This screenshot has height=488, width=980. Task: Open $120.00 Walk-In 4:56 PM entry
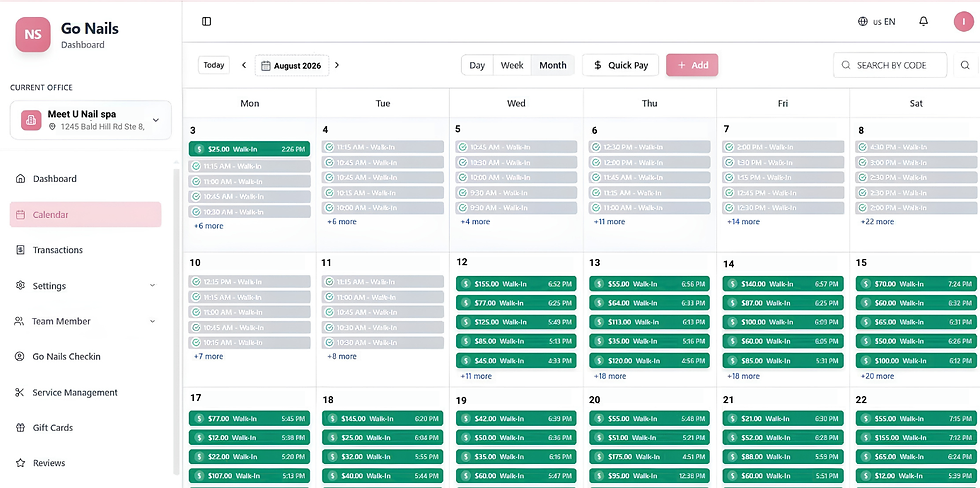pyautogui.click(x=649, y=361)
